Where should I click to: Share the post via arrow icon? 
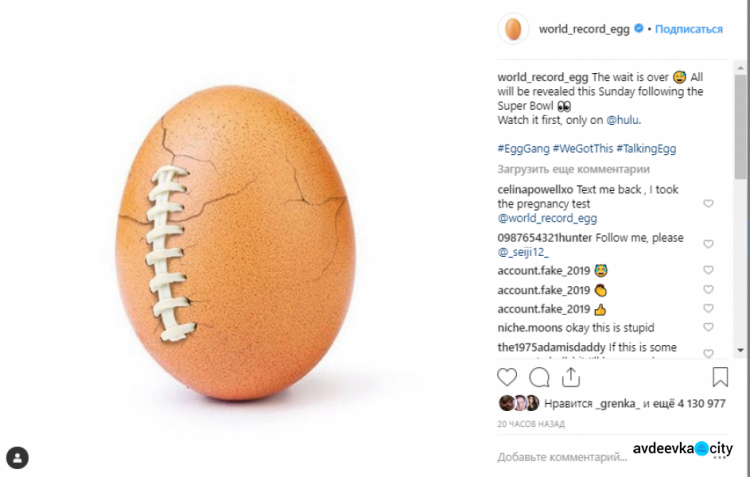tap(571, 377)
